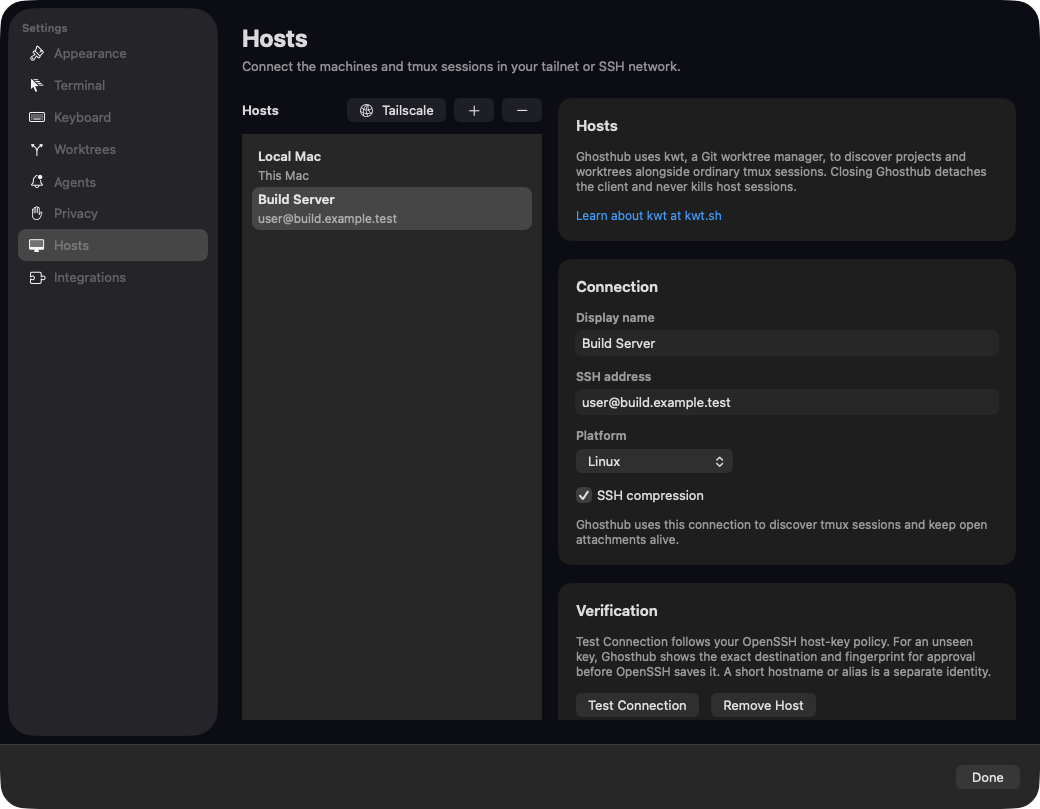
Task: Click the Agents bell icon
Action: (37, 182)
